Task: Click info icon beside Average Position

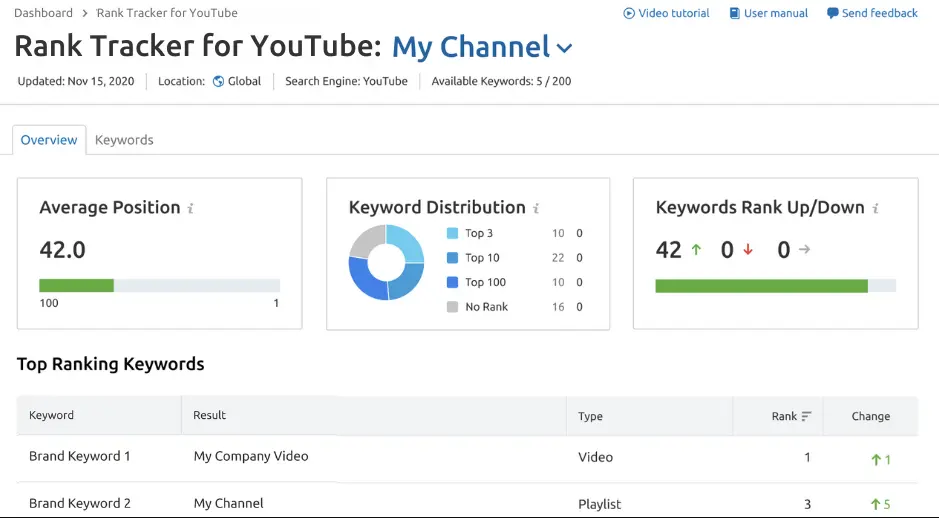Action: tap(191, 209)
